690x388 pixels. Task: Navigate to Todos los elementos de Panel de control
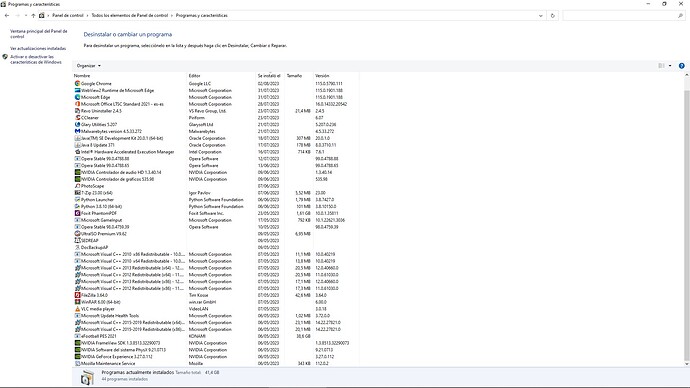[130, 15]
